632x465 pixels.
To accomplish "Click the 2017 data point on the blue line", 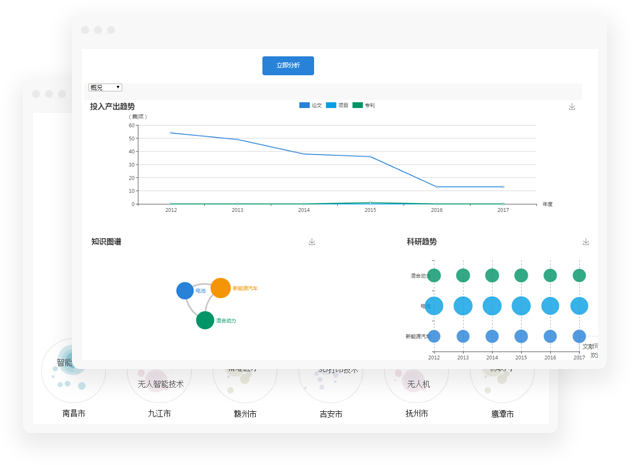I will click(x=503, y=187).
